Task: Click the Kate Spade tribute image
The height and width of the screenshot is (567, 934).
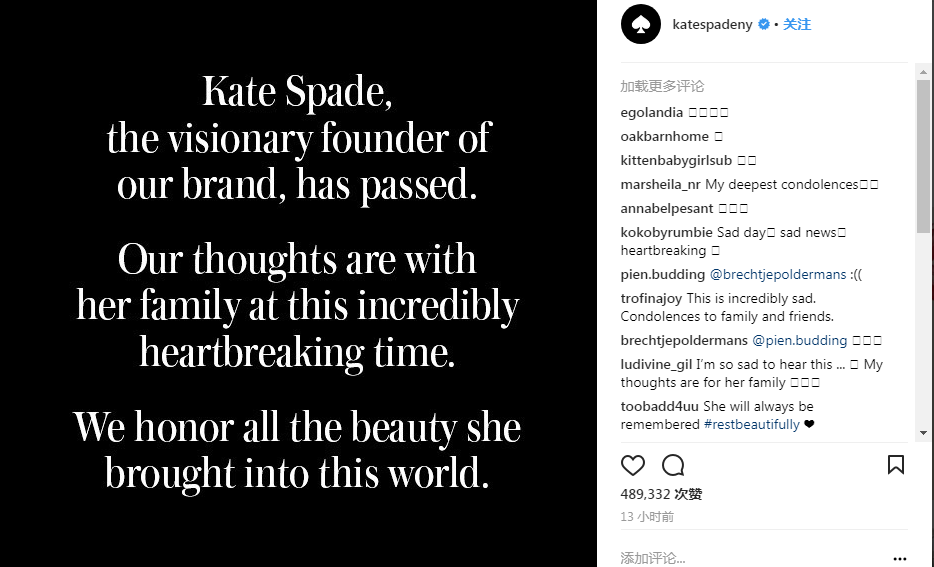Action: [x=298, y=283]
